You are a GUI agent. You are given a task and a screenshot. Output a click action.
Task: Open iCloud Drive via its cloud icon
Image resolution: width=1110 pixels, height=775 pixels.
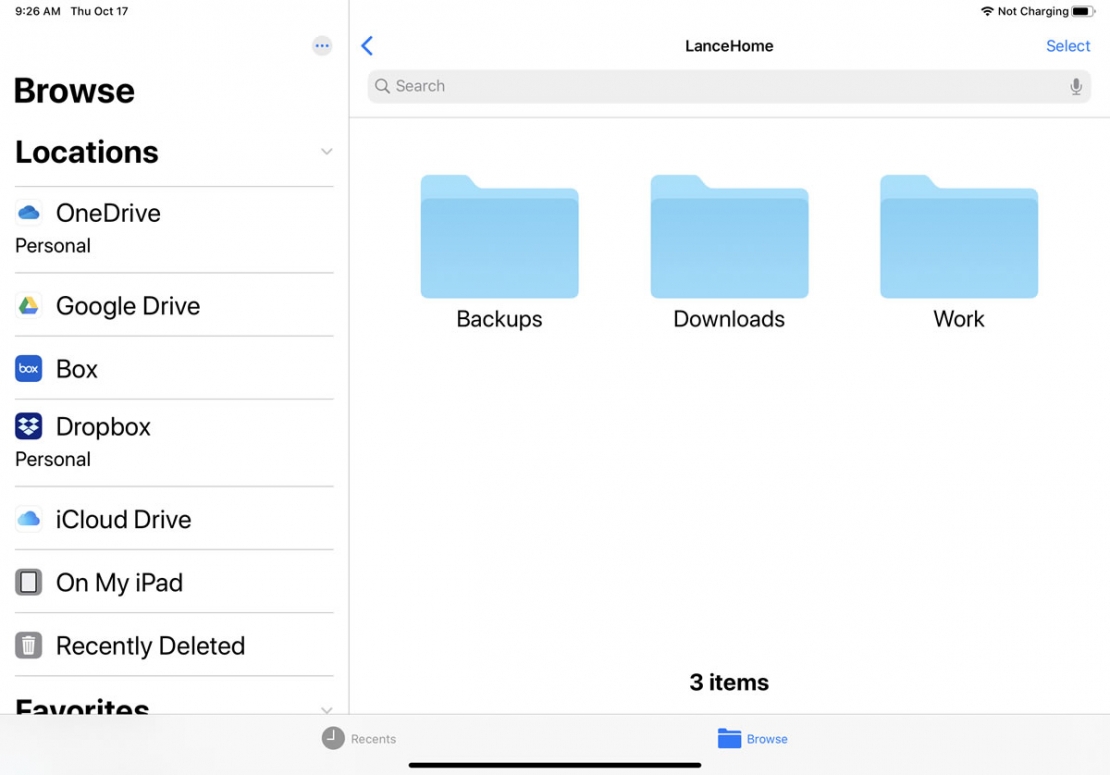27,519
